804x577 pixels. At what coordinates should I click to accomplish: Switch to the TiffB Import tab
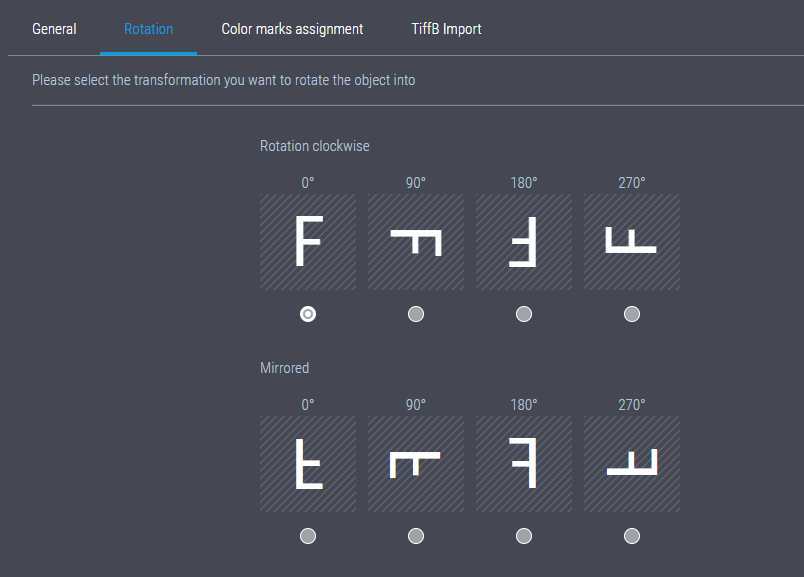446,28
